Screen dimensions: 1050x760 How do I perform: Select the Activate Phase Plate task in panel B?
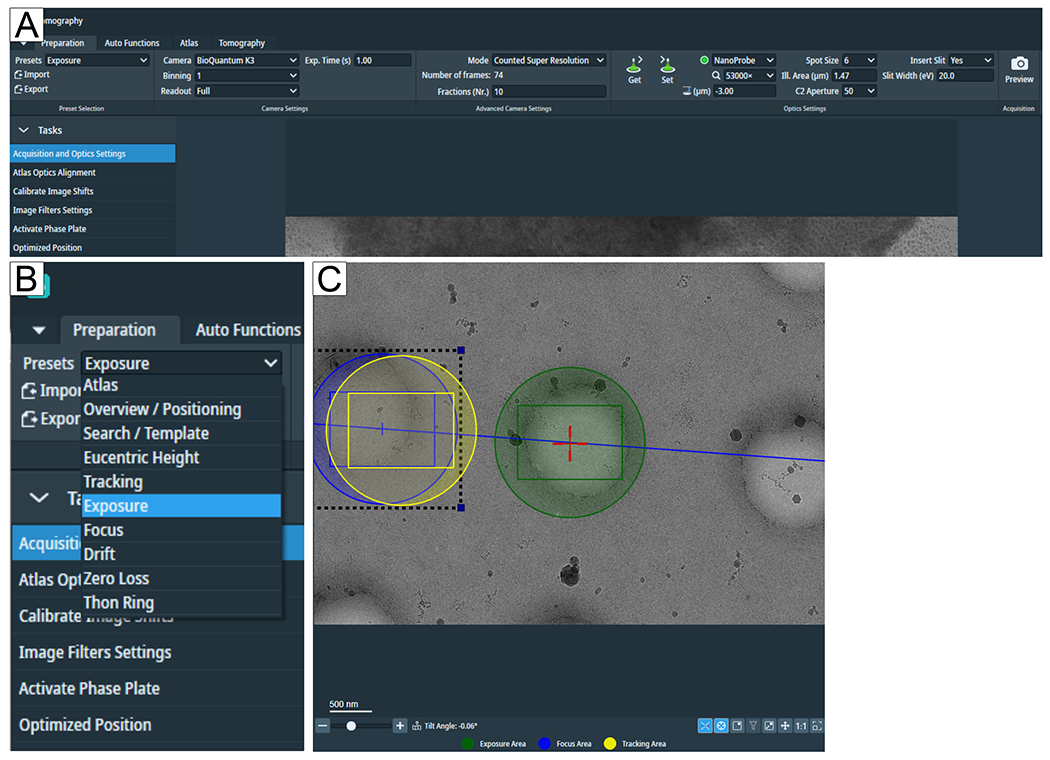[x=89, y=688]
